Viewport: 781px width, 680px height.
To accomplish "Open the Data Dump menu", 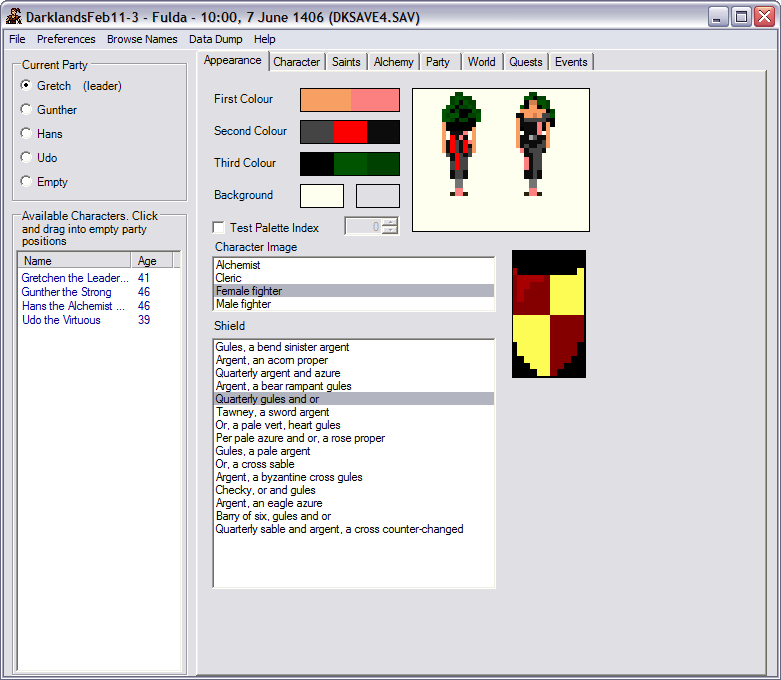I will [x=215, y=39].
